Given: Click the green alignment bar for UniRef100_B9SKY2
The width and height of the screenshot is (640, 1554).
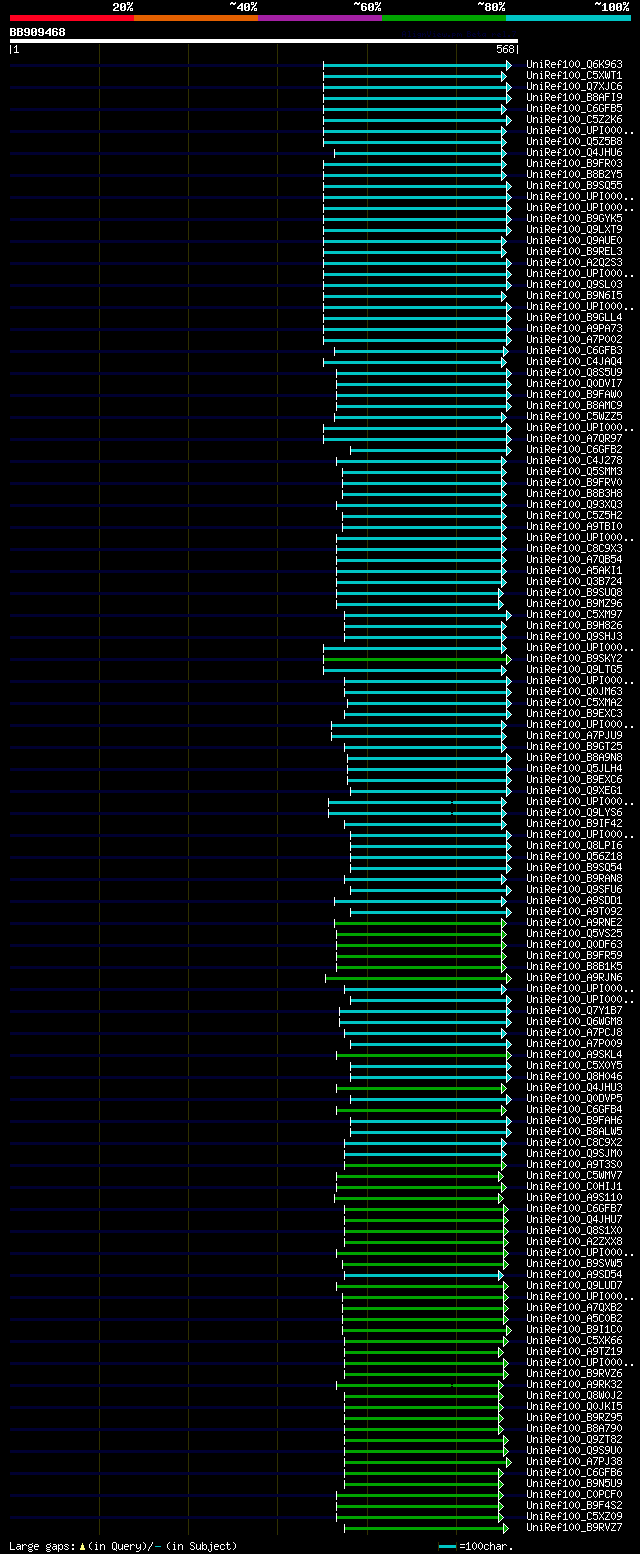Looking at the screenshot, I should (417, 659).
